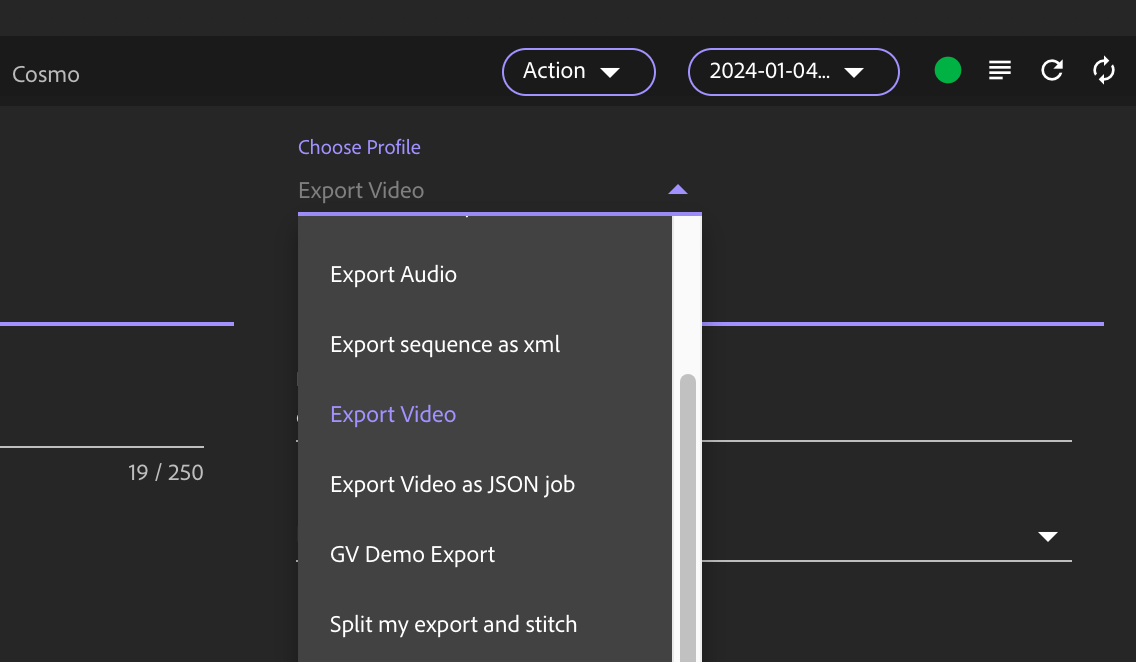
Task: Click the Choose Profile label
Action: (359, 147)
